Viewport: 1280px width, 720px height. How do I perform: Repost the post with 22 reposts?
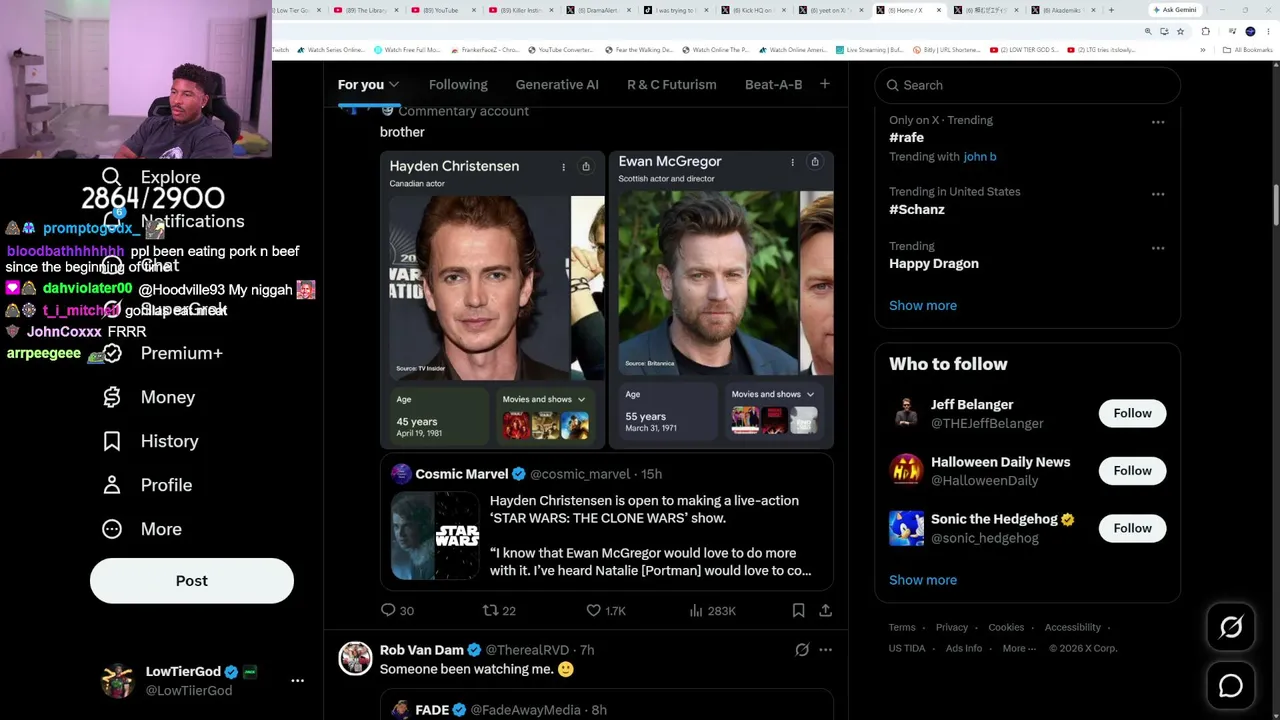click(x=499, y=610)
